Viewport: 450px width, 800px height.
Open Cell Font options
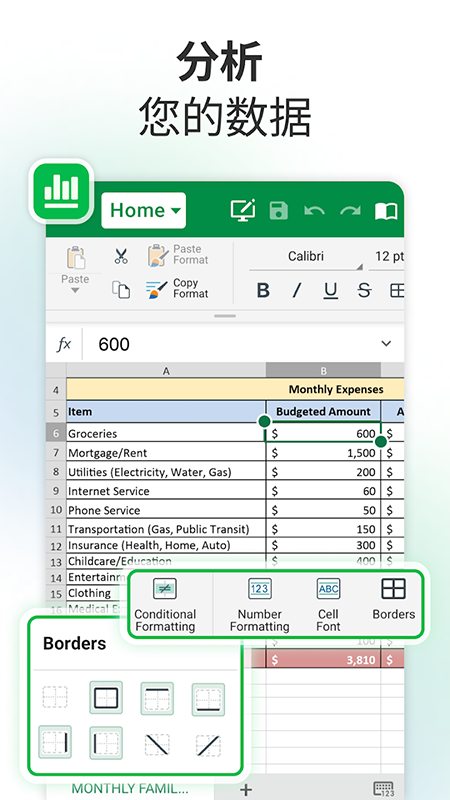pyautogui.click(x=328, y=605)
